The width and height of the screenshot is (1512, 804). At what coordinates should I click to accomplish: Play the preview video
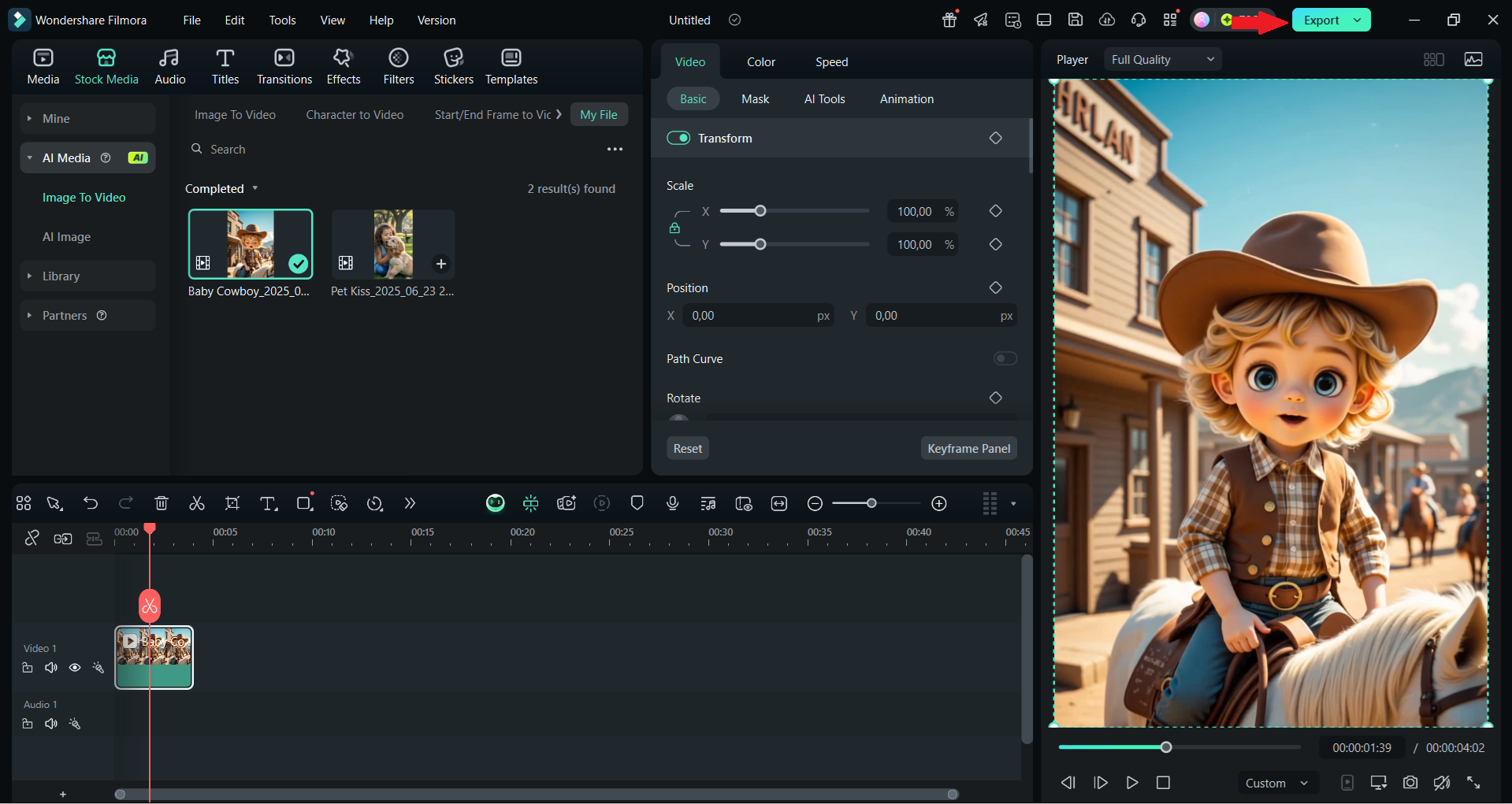1132,783
